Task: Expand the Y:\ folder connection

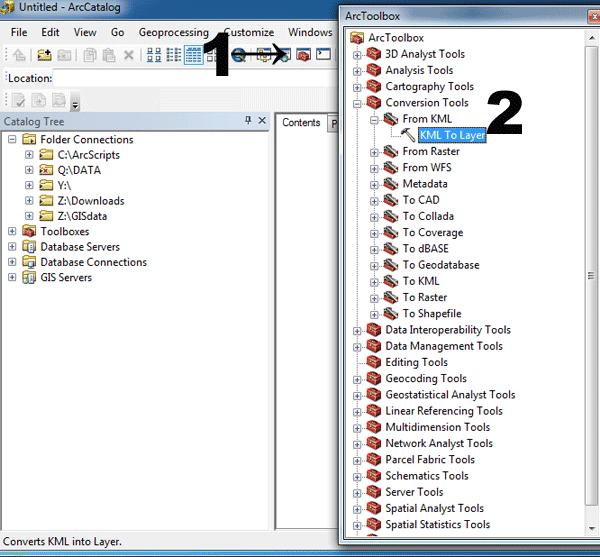Action: pos(29,185)
